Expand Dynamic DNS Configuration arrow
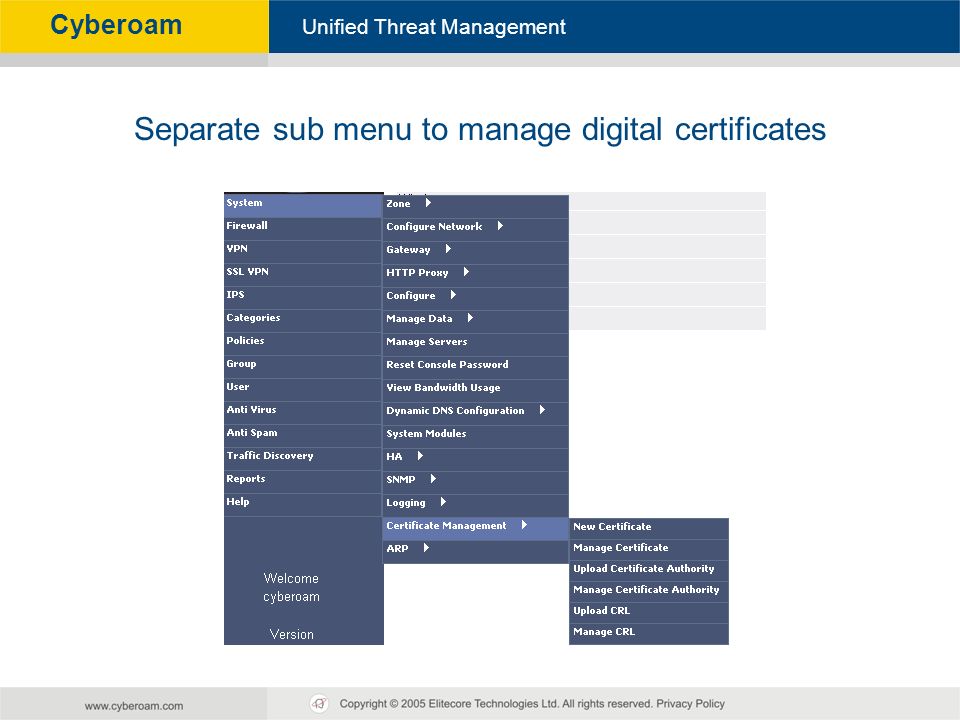This screenshot has width=960, height=720. [542, 410]
